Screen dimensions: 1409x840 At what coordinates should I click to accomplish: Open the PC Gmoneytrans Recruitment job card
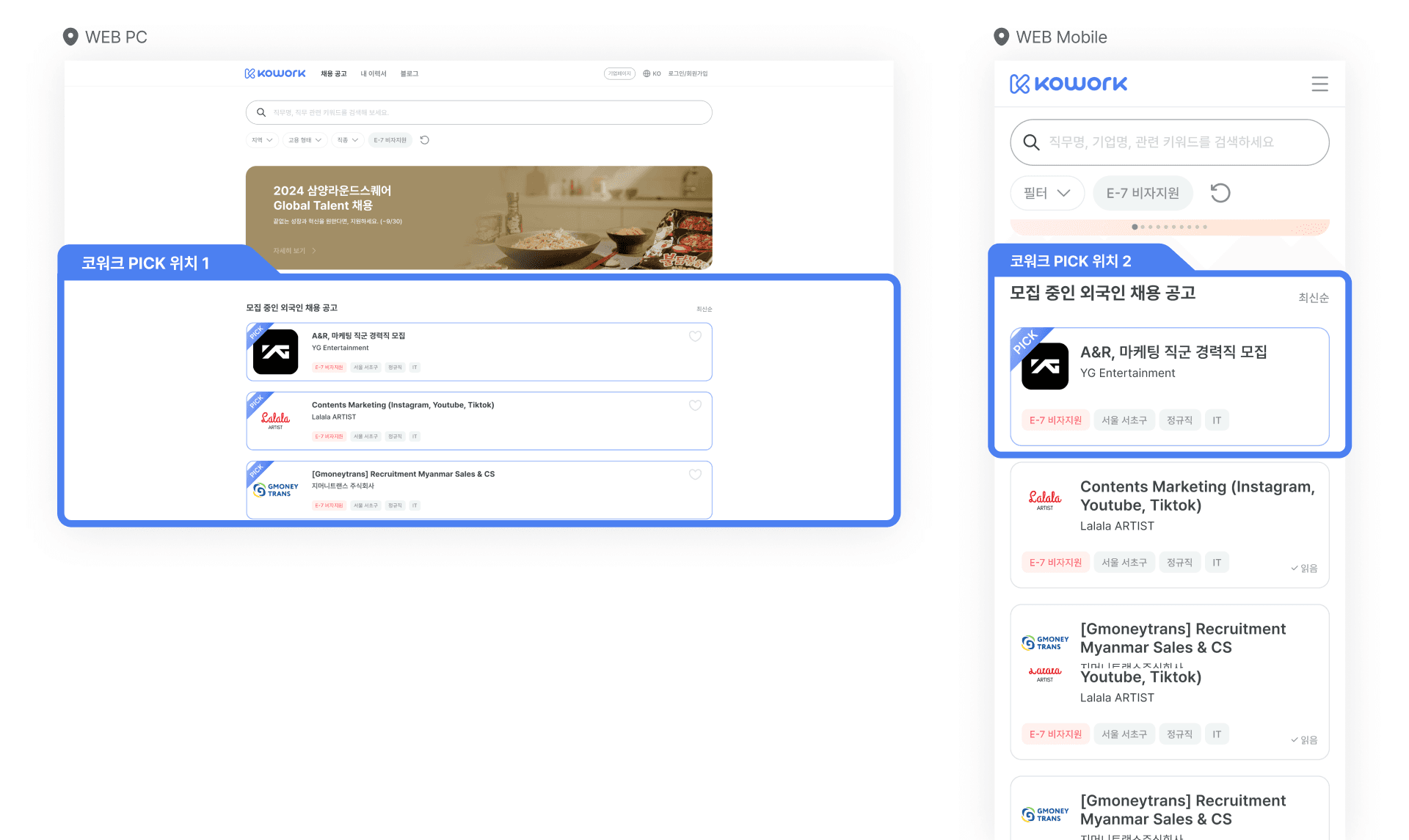click(x=478, y=489)
